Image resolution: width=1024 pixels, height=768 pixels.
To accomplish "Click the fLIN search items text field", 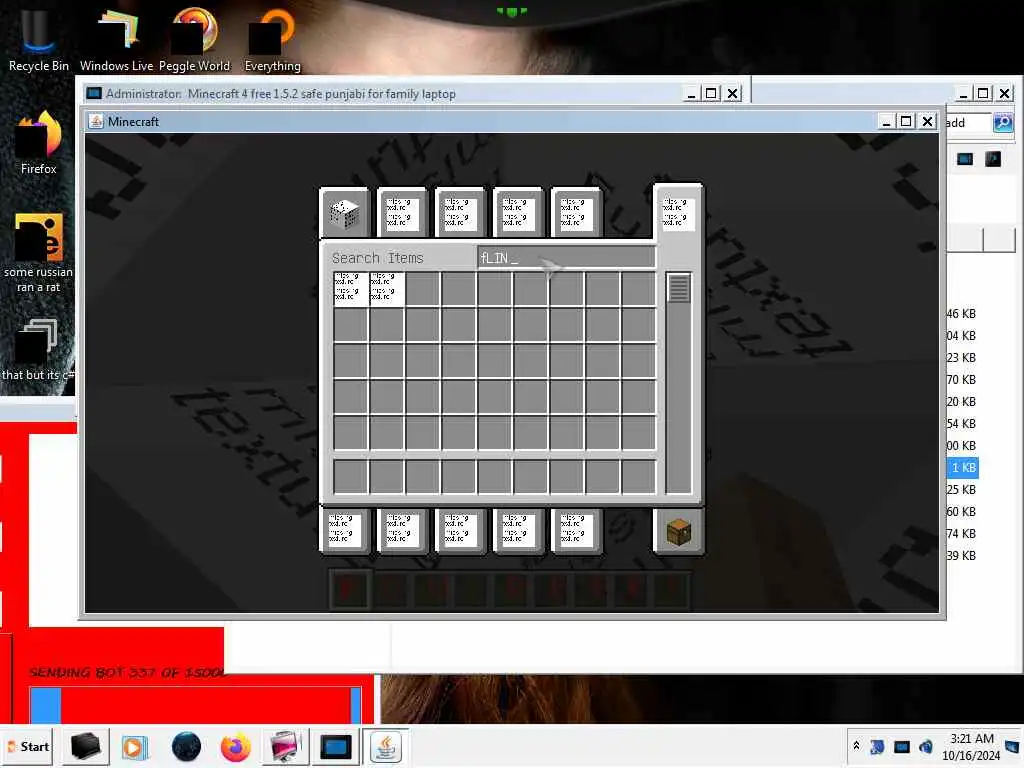I will [x=566, y=258].
